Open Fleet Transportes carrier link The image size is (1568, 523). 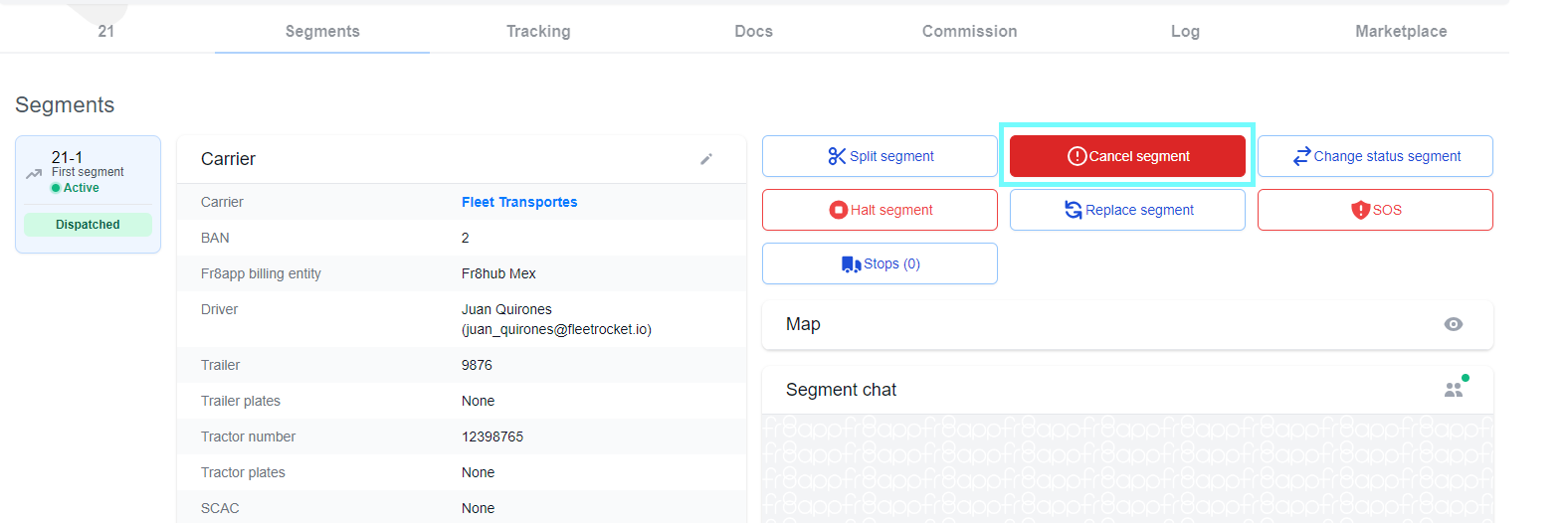pos(519,202)
